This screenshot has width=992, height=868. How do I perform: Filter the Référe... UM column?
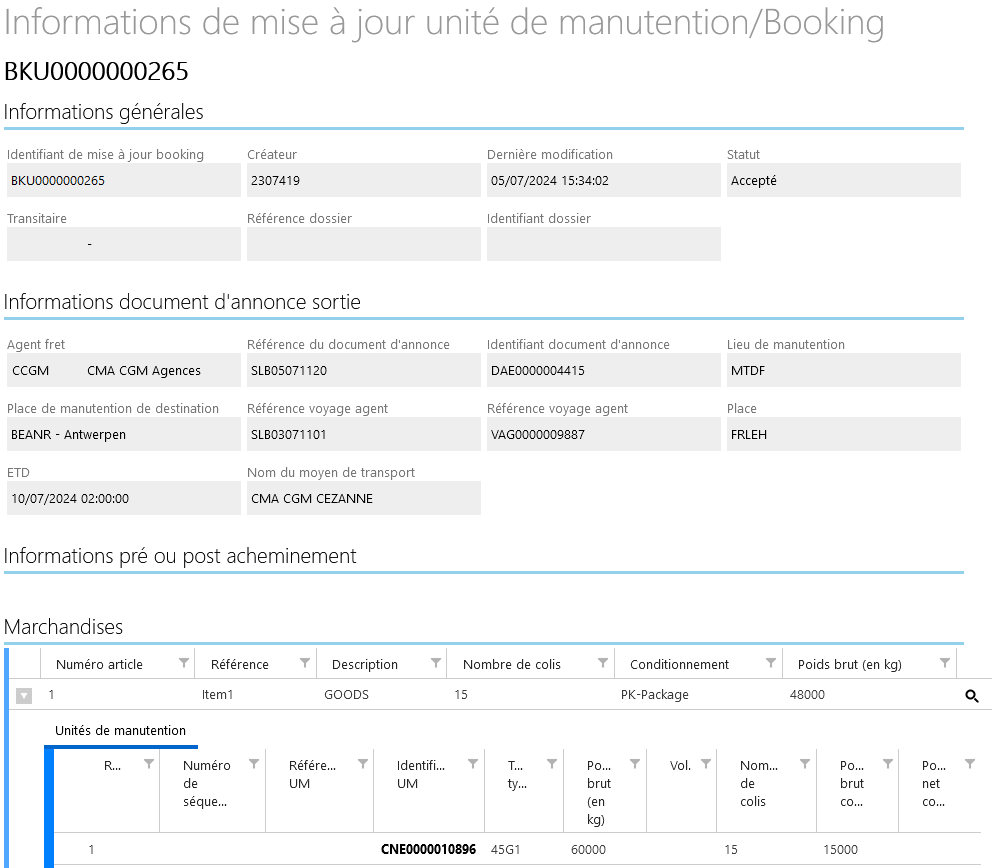tap(363, 764)
